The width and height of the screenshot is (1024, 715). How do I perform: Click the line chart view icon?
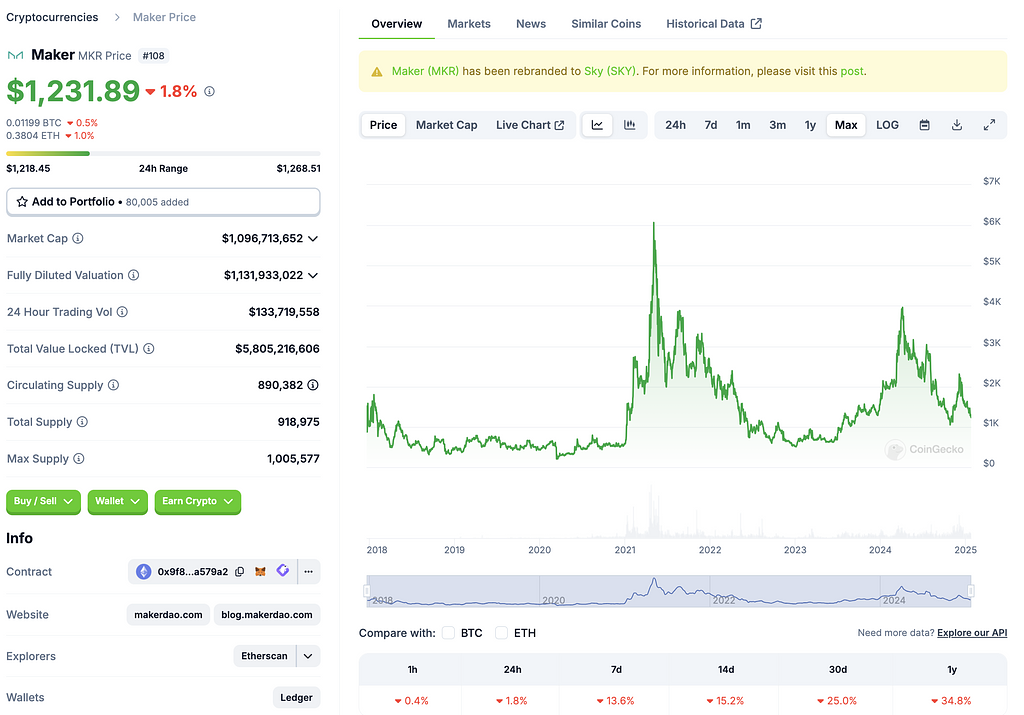597,125
